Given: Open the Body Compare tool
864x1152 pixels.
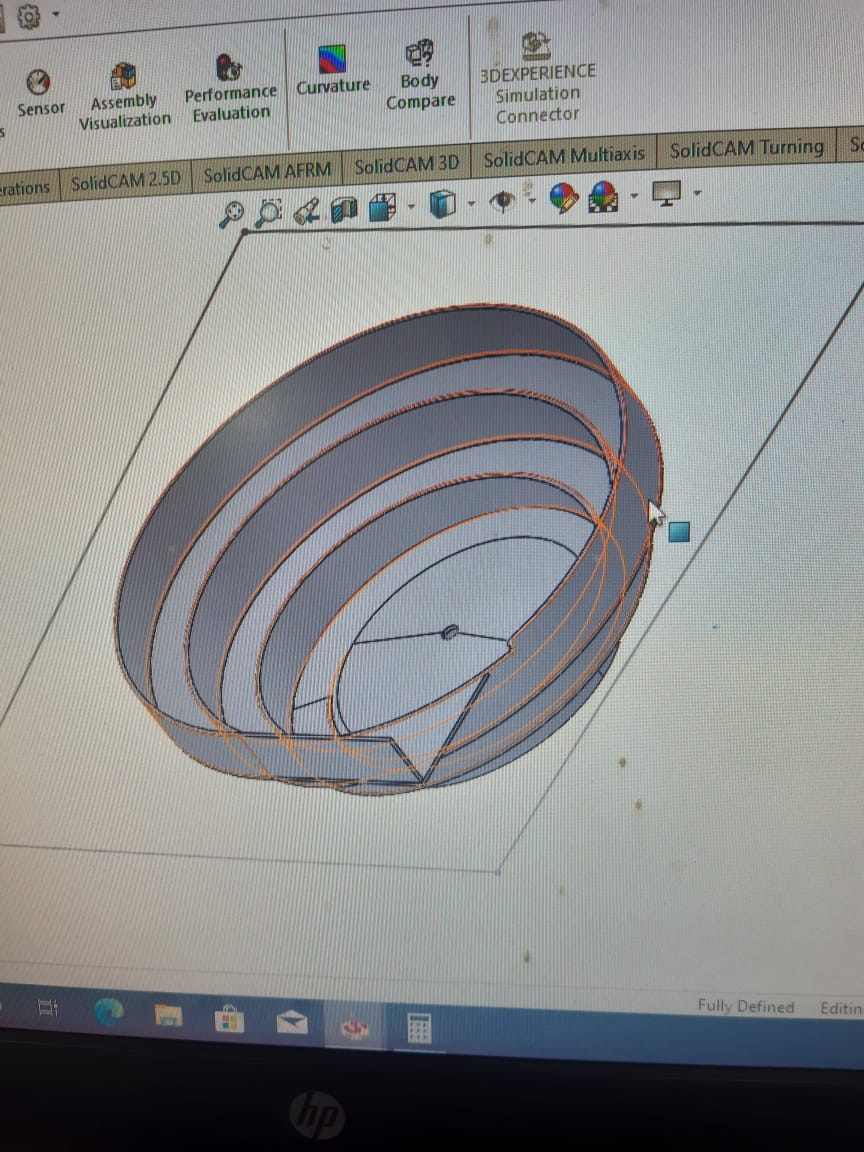Looking at the screenshot, I should pyautogui.click(x=420, y=52).
